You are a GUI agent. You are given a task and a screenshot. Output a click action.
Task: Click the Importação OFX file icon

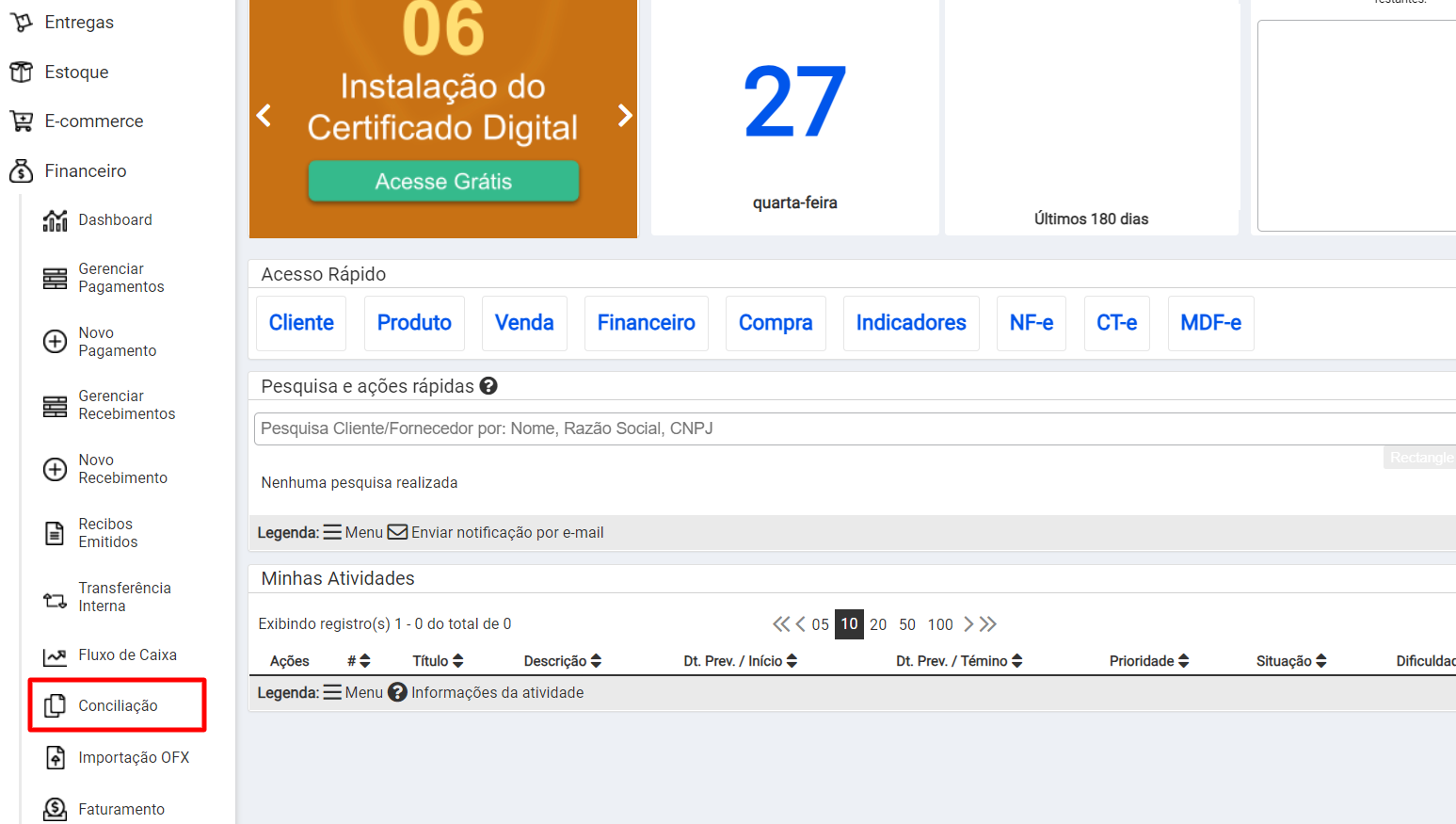tap(56, 757)
